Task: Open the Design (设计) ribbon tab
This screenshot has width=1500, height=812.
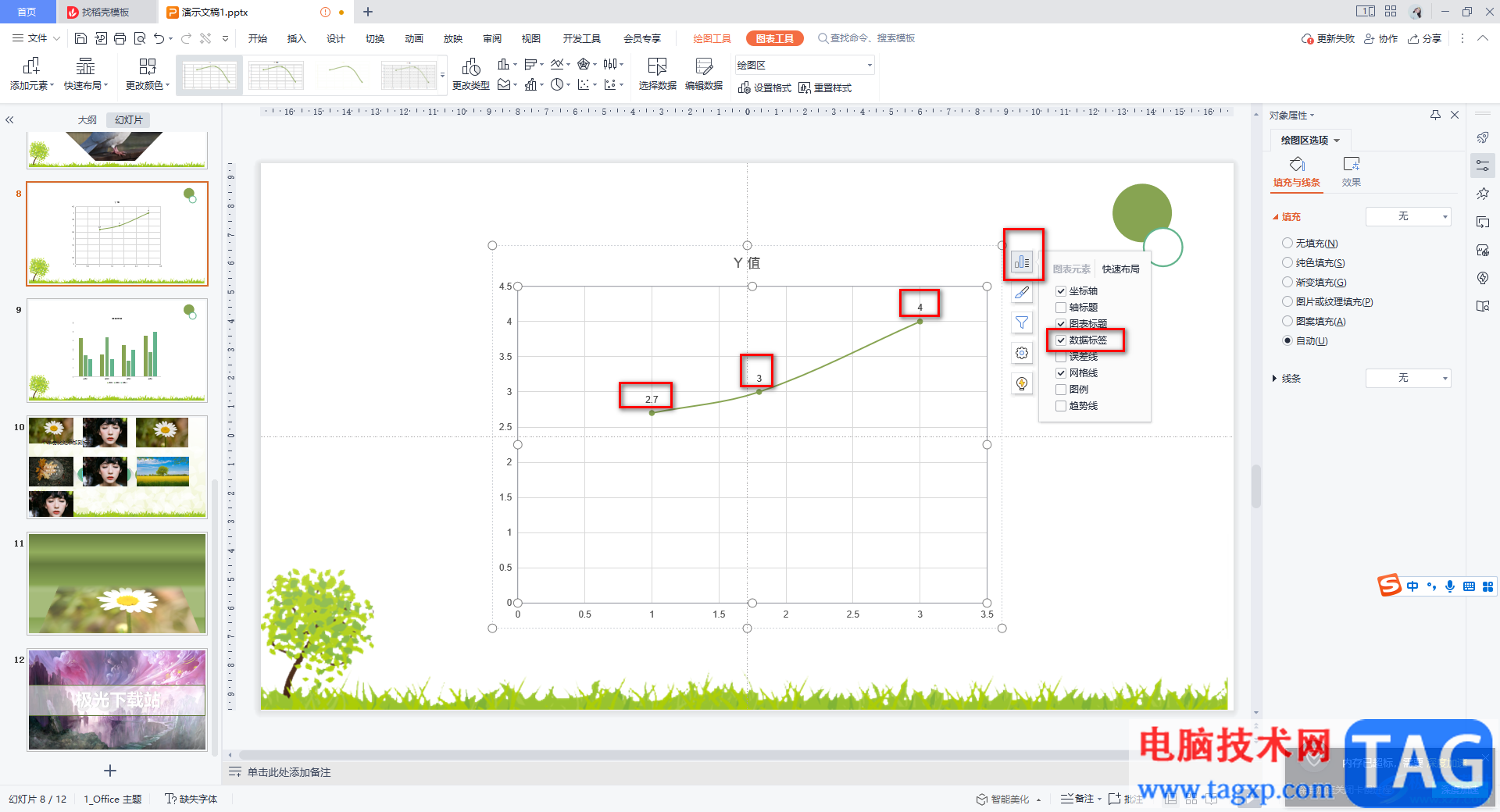Action: pos(335,38)
